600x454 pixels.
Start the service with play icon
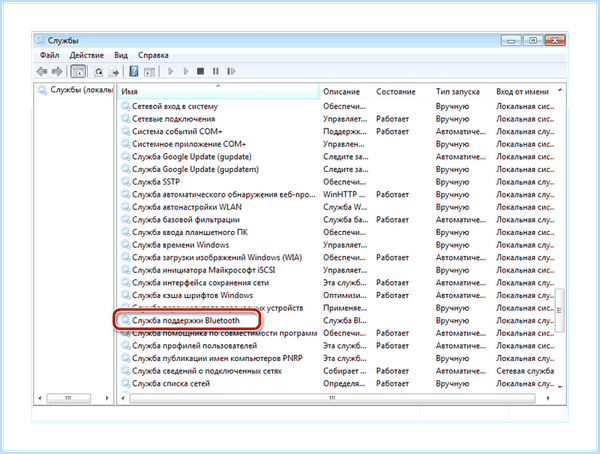pos(171,71)
